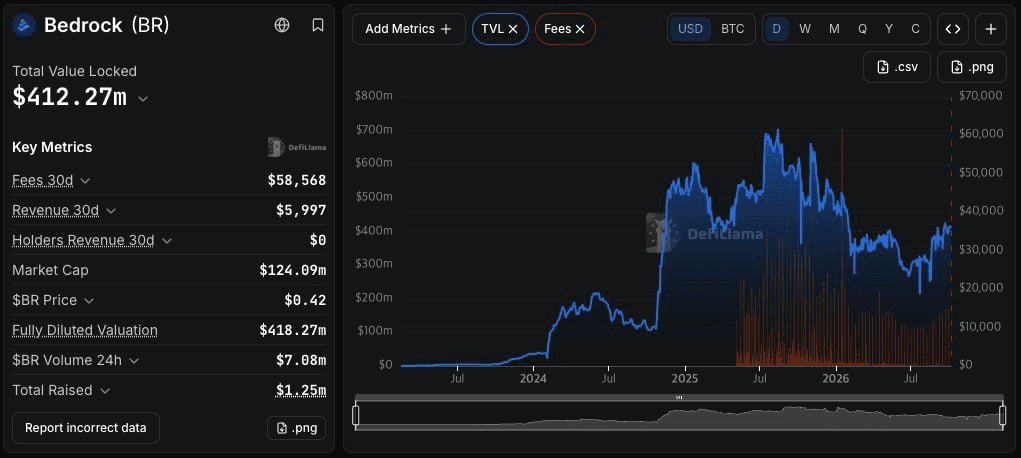Click the $0.42 price value
The height and width of the screenshot is (458, 1021).
(305, 300)
